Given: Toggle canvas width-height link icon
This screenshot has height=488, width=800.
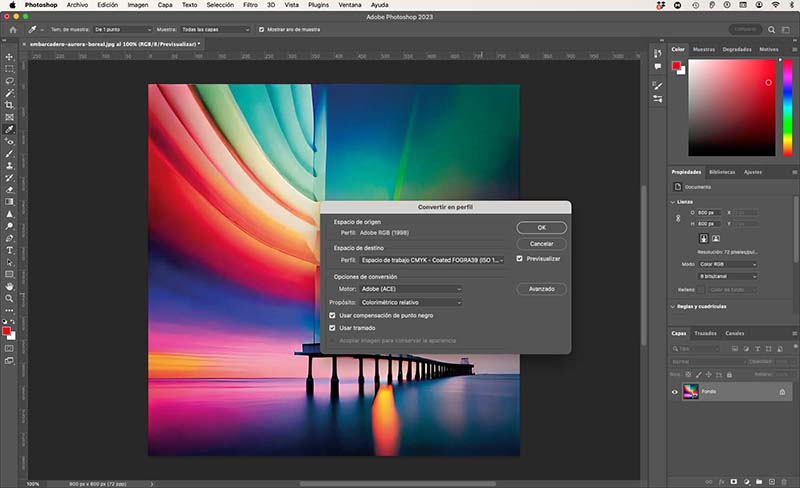Looking at the screenshot, I should click(x=678, y=218).
